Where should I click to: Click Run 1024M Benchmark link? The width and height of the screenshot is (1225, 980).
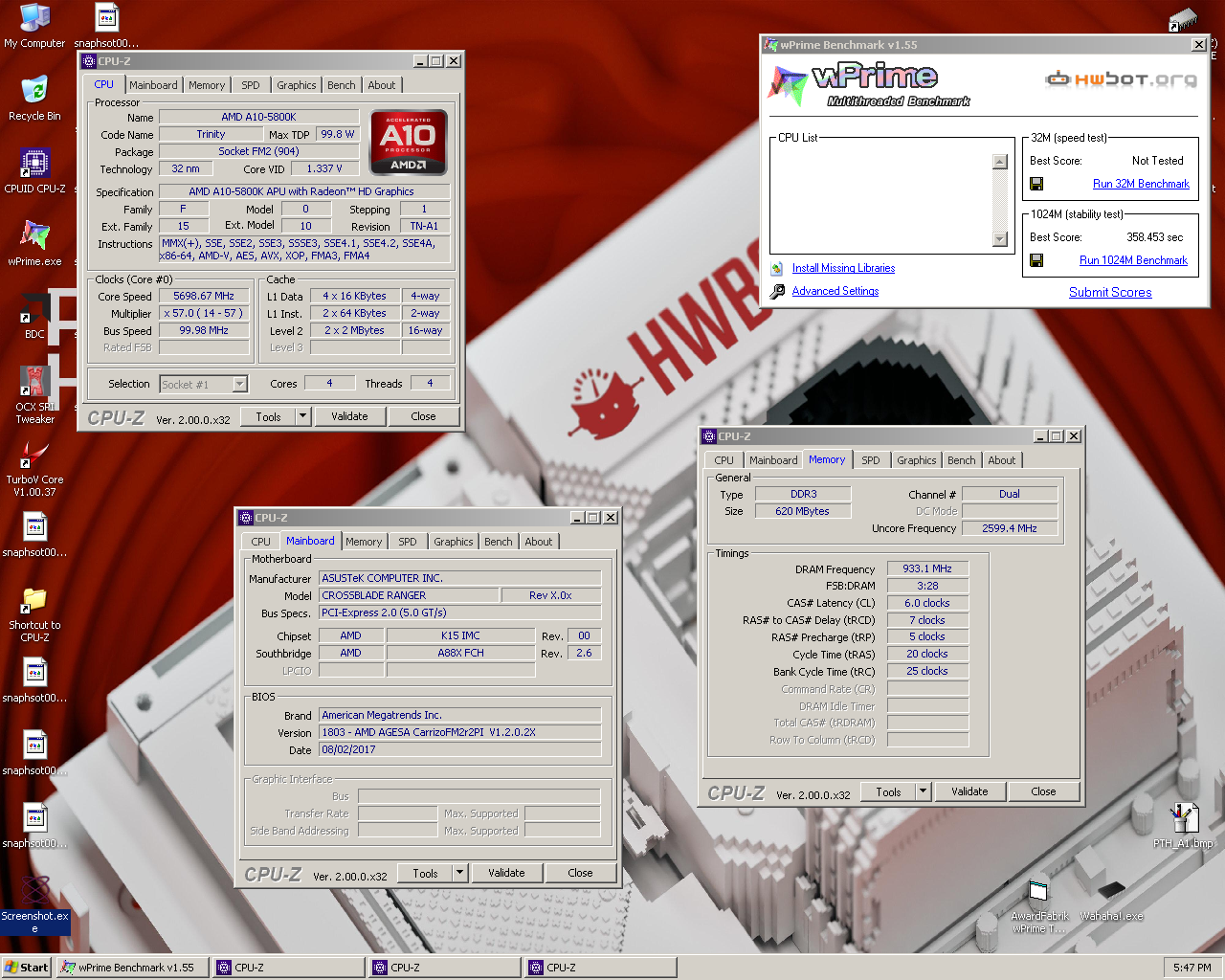[1133, 260]
